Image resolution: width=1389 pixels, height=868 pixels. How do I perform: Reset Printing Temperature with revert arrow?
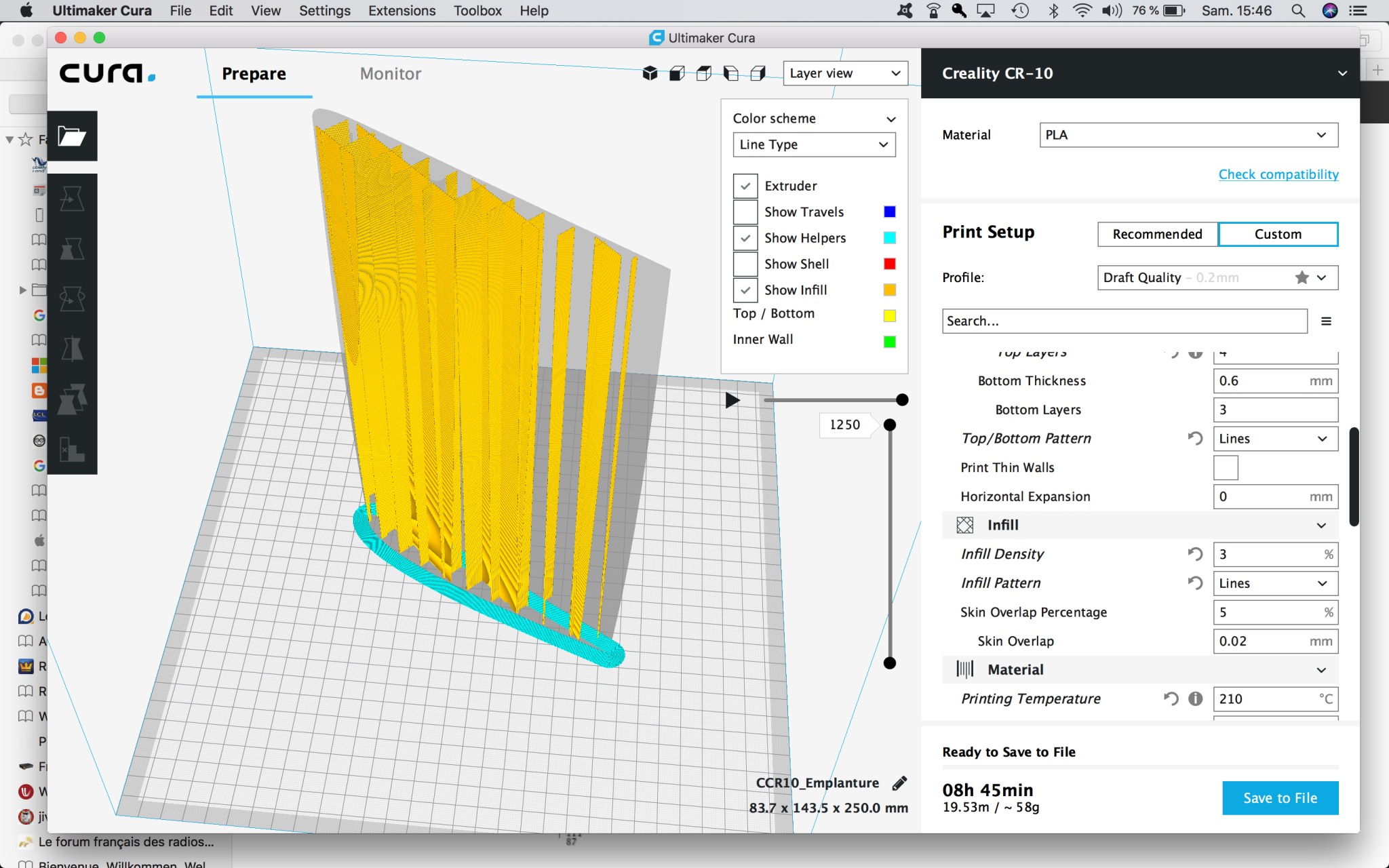(1171, 698)
